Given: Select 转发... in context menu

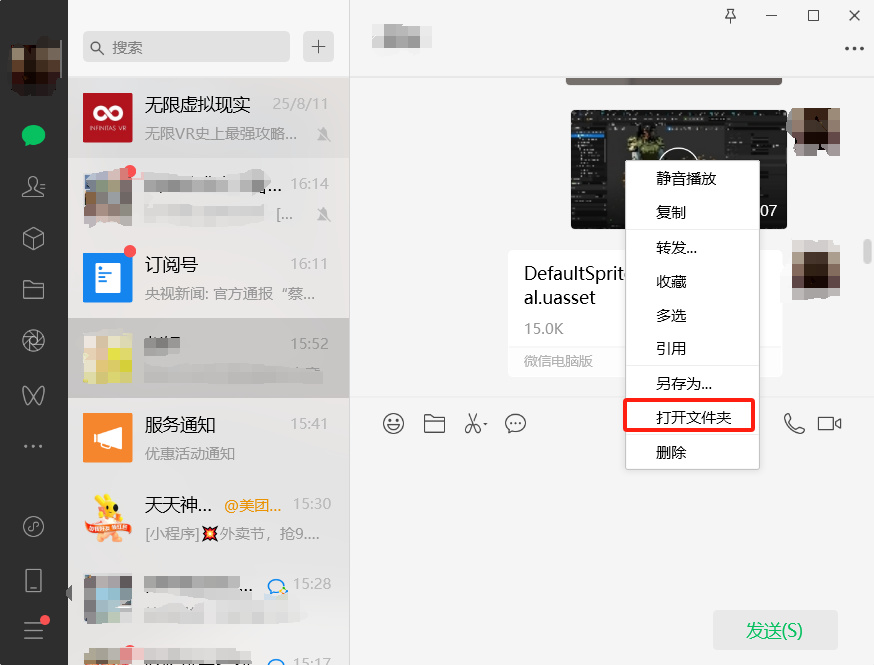Looking at the screenshot, I should [x=692, y=247].
